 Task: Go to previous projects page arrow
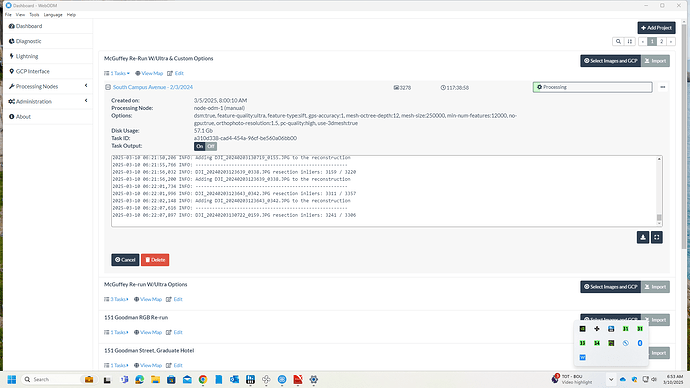[643, 41]
